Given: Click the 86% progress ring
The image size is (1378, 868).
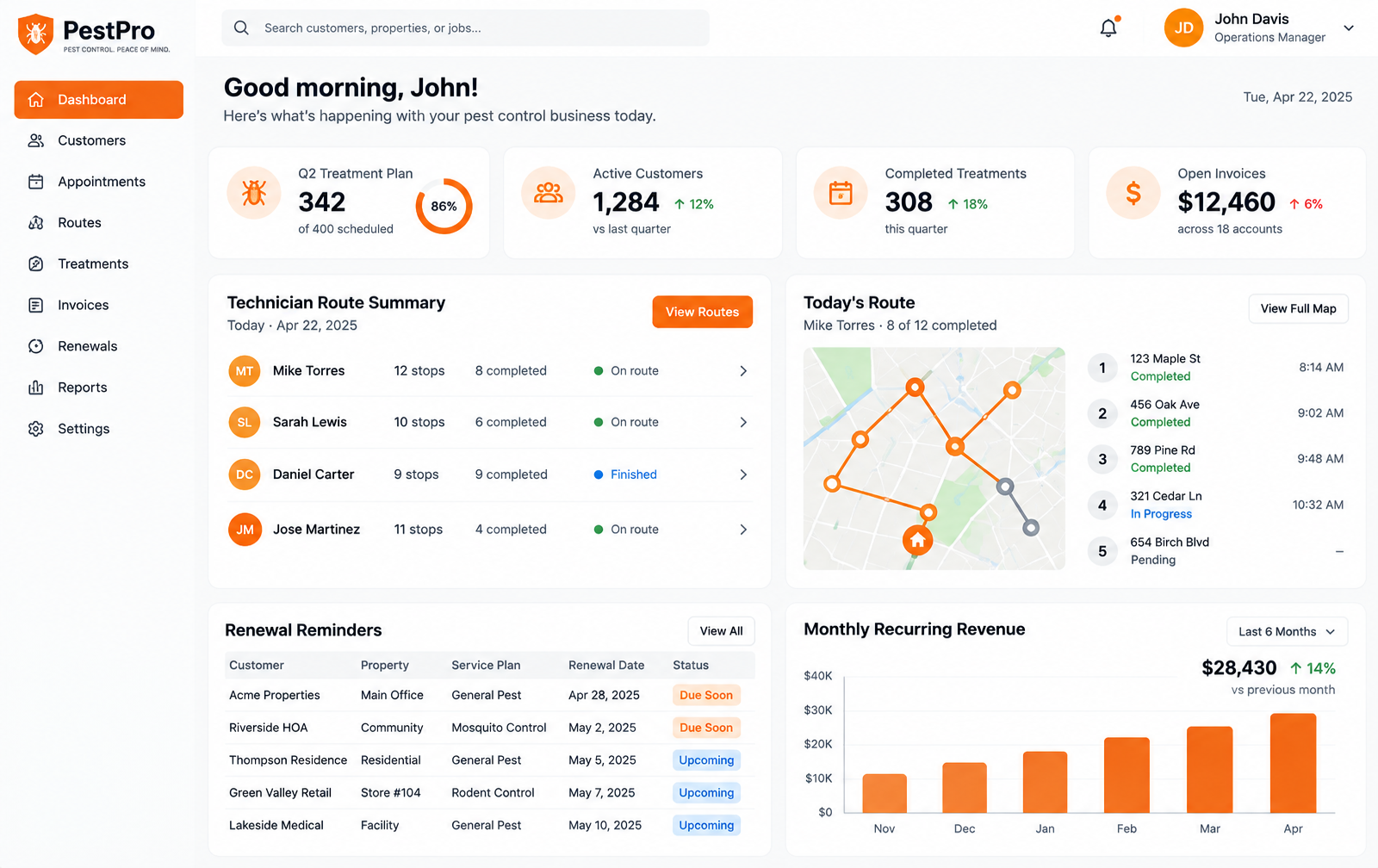Looking at the screenshot, I should pos(444,207).
